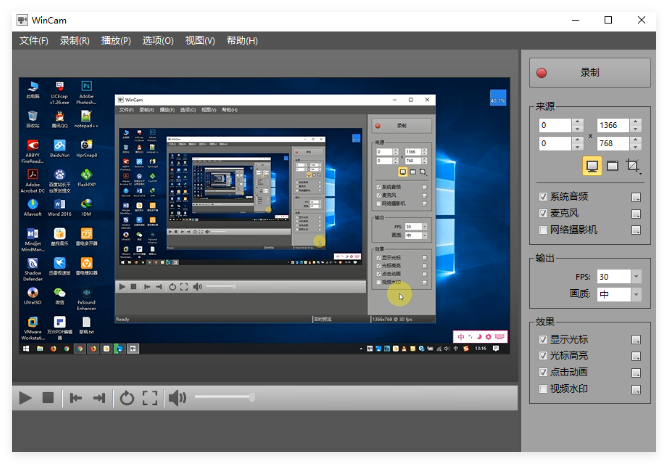
Task: Toggle loop playback with circular arrow icon
Action: pos(127,398)
